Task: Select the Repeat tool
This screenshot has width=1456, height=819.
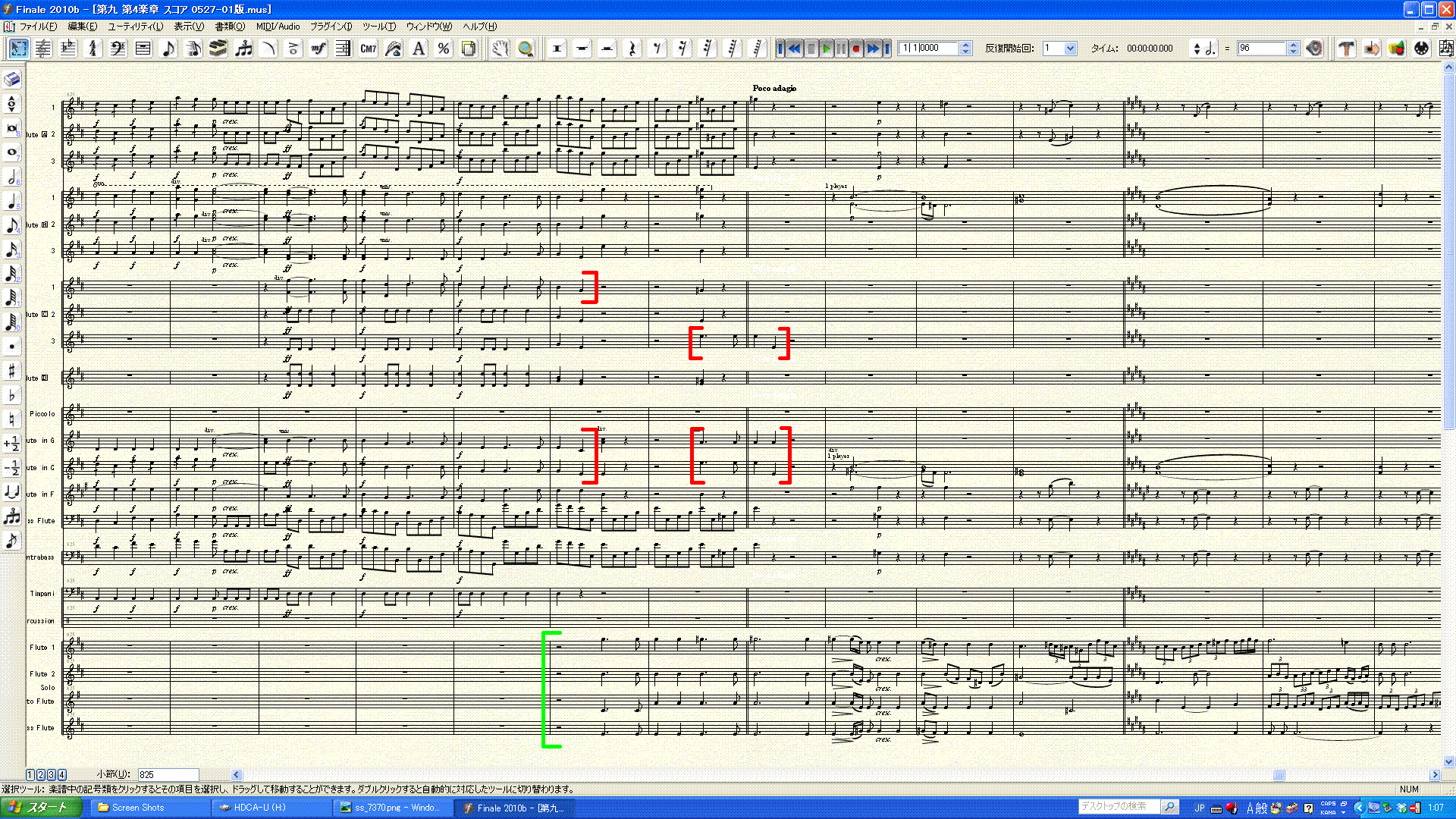Action: pyautogui.click(x=343, y=49)
